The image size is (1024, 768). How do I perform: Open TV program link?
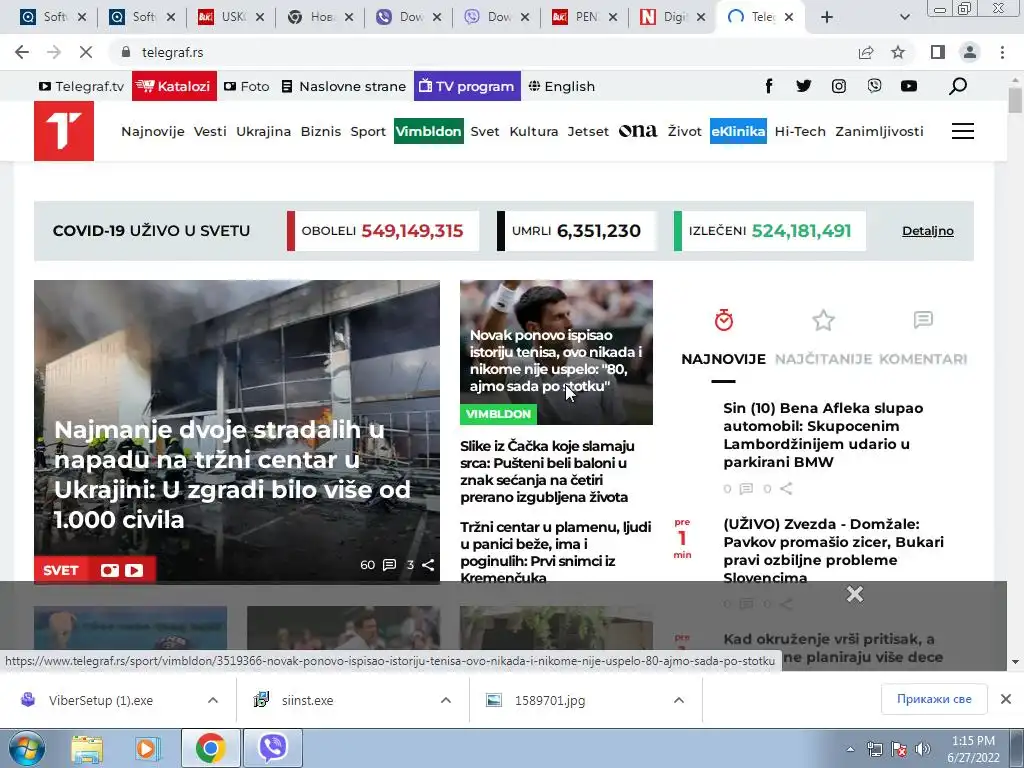pos(467,86)
